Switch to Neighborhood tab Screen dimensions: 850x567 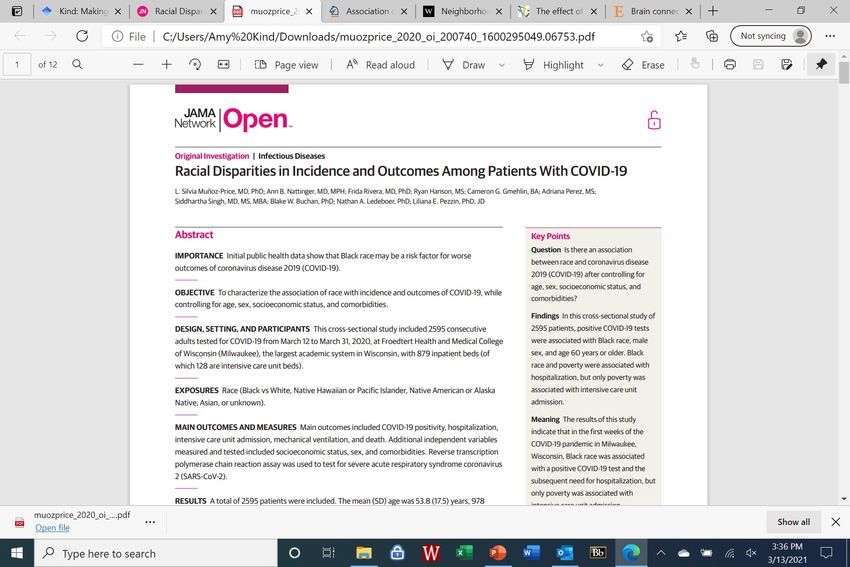coord(463,11)
